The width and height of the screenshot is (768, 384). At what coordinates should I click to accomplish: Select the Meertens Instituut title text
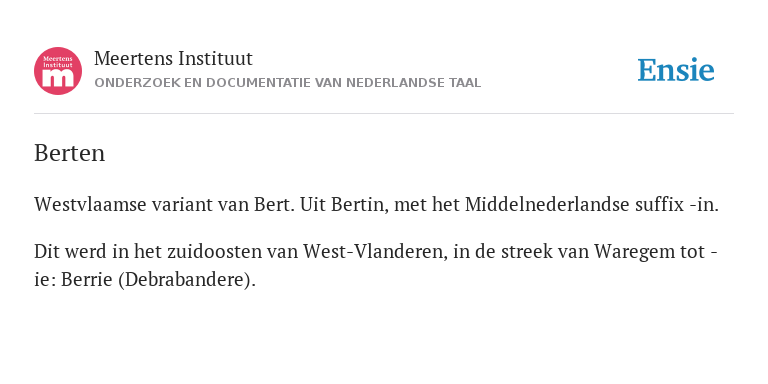173,59
